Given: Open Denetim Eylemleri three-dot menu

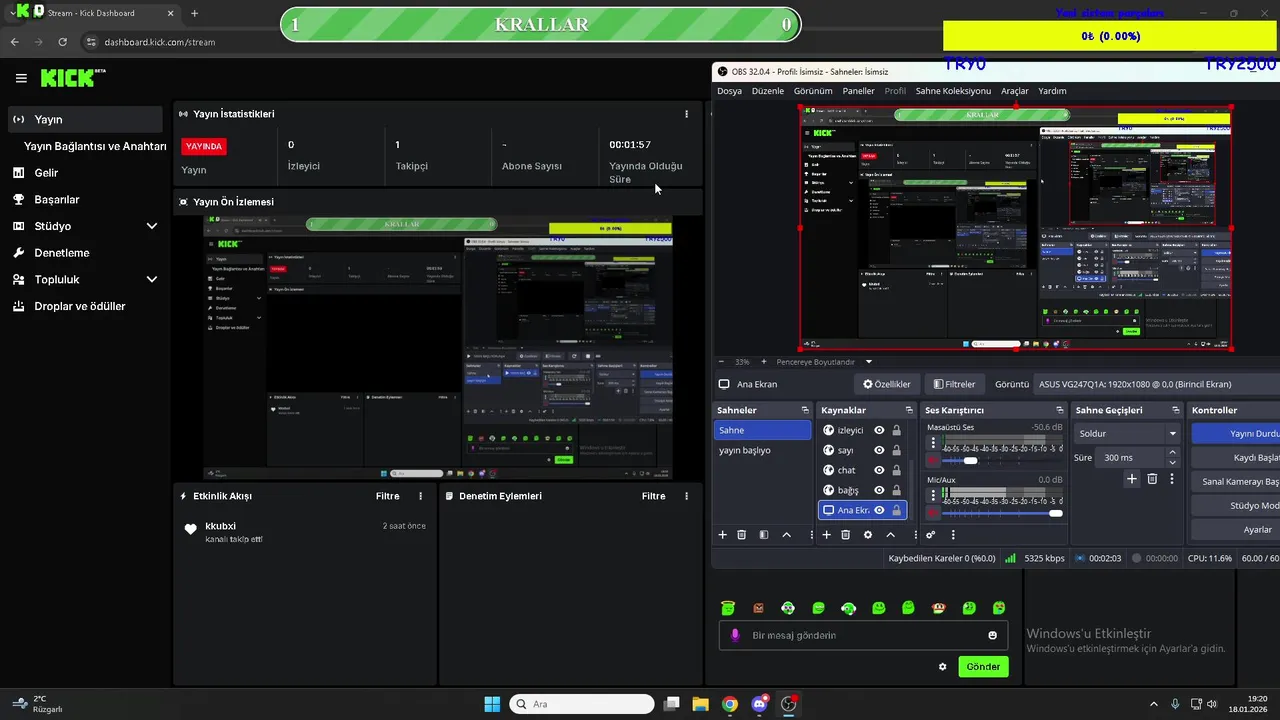Looking at the screenshot, I should (686, 496).
